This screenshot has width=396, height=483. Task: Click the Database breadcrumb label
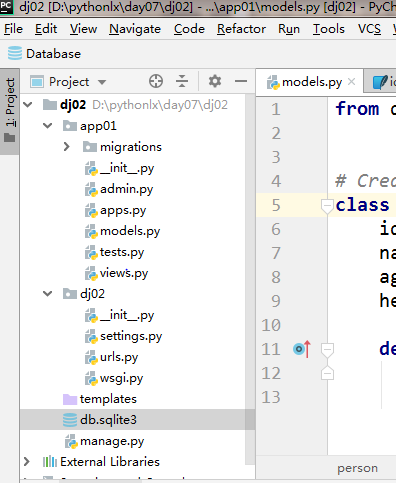click(x=53, y=54)
